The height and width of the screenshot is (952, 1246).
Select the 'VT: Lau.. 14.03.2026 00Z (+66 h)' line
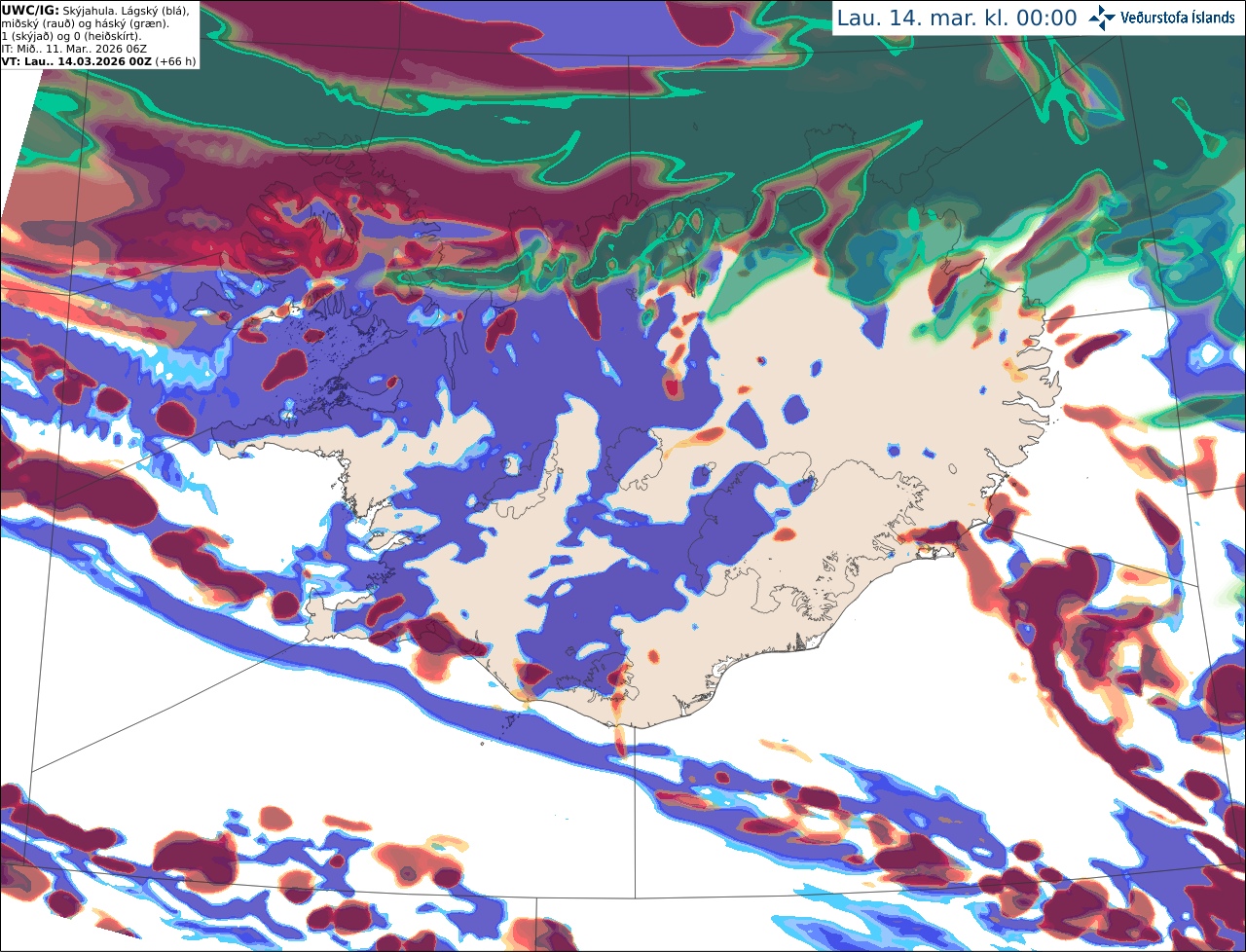click(x=98, y=61)
